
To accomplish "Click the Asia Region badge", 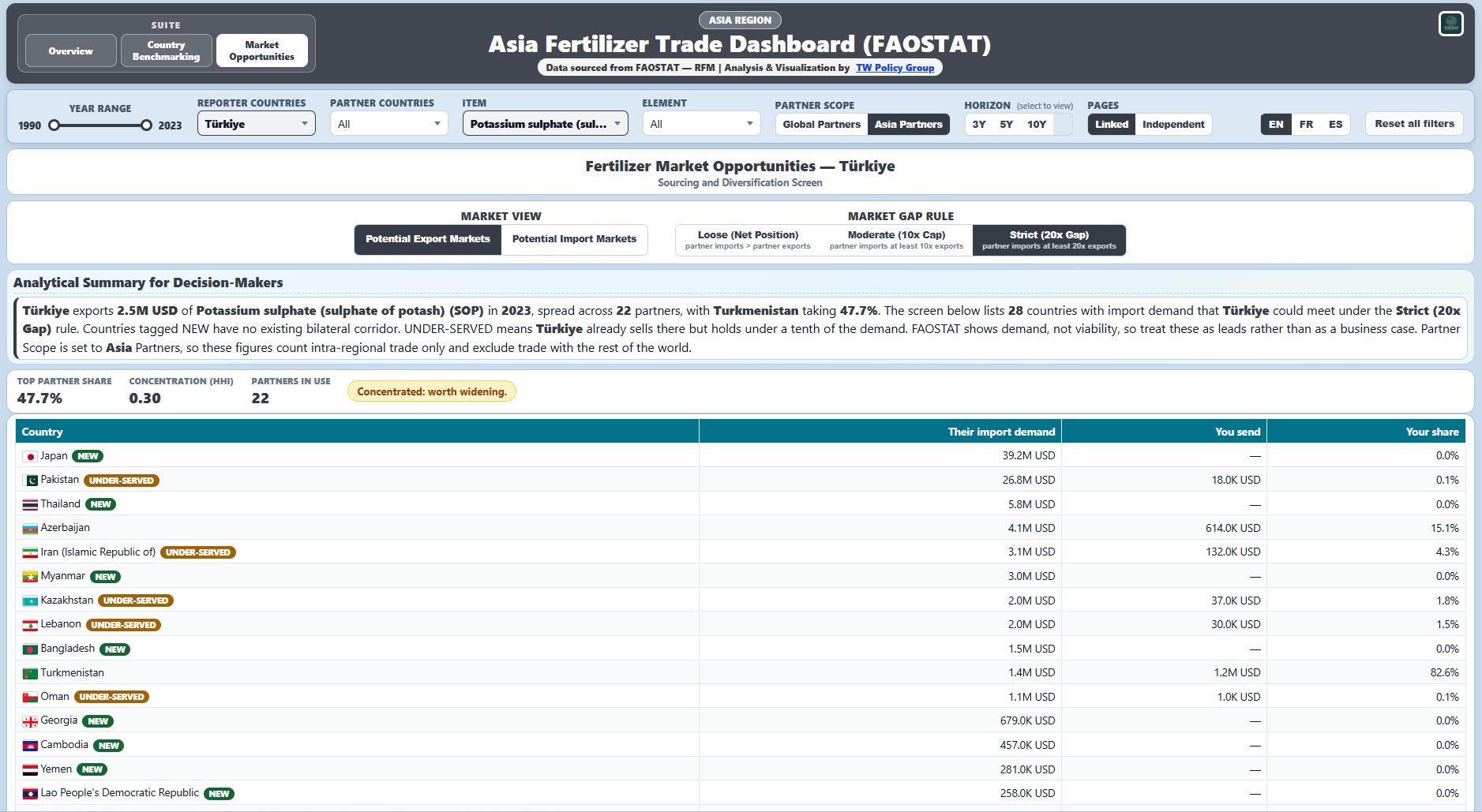I will click(740, 21).
